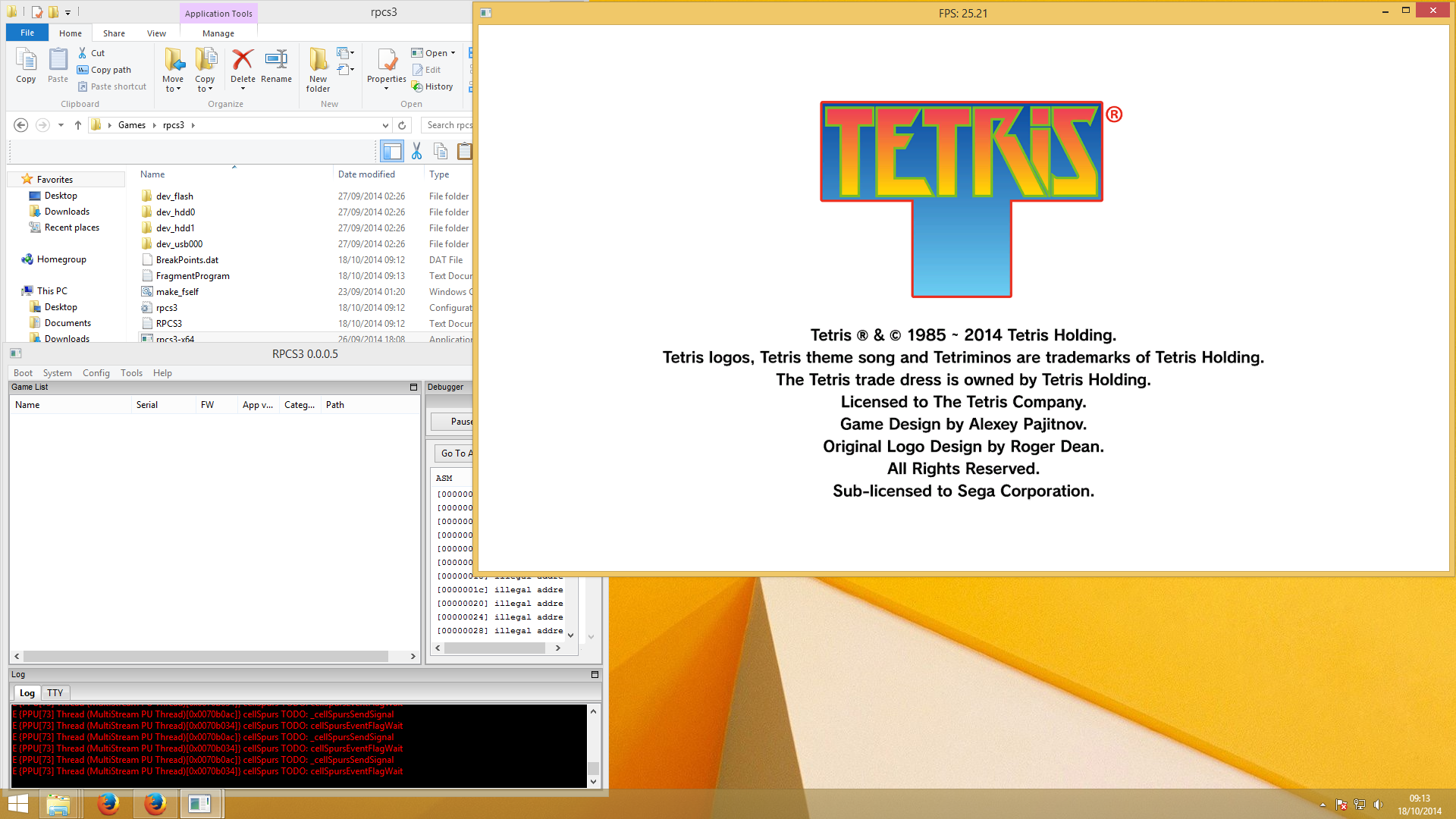Click the first Firefox taskbar icon
Screen dimensions: 1456x819
pyautogui.click(x=108, y=804)
